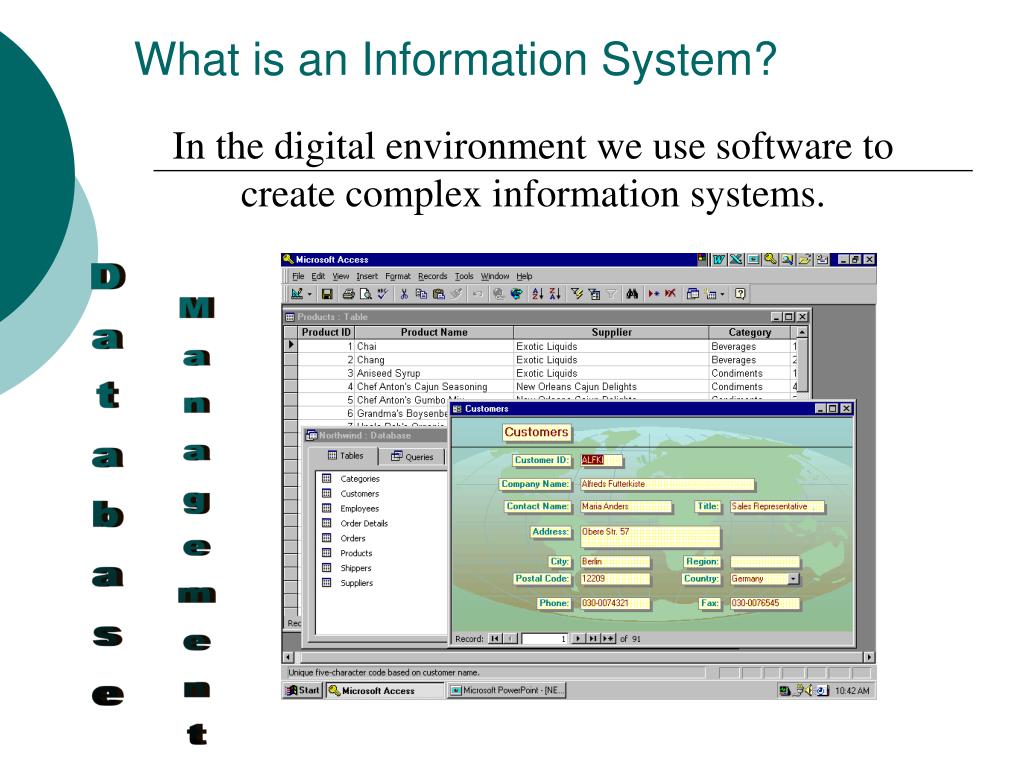This screenshot has width=1024, height=768.
Task: Switch to the Tables tab
Action: [345, 456]
